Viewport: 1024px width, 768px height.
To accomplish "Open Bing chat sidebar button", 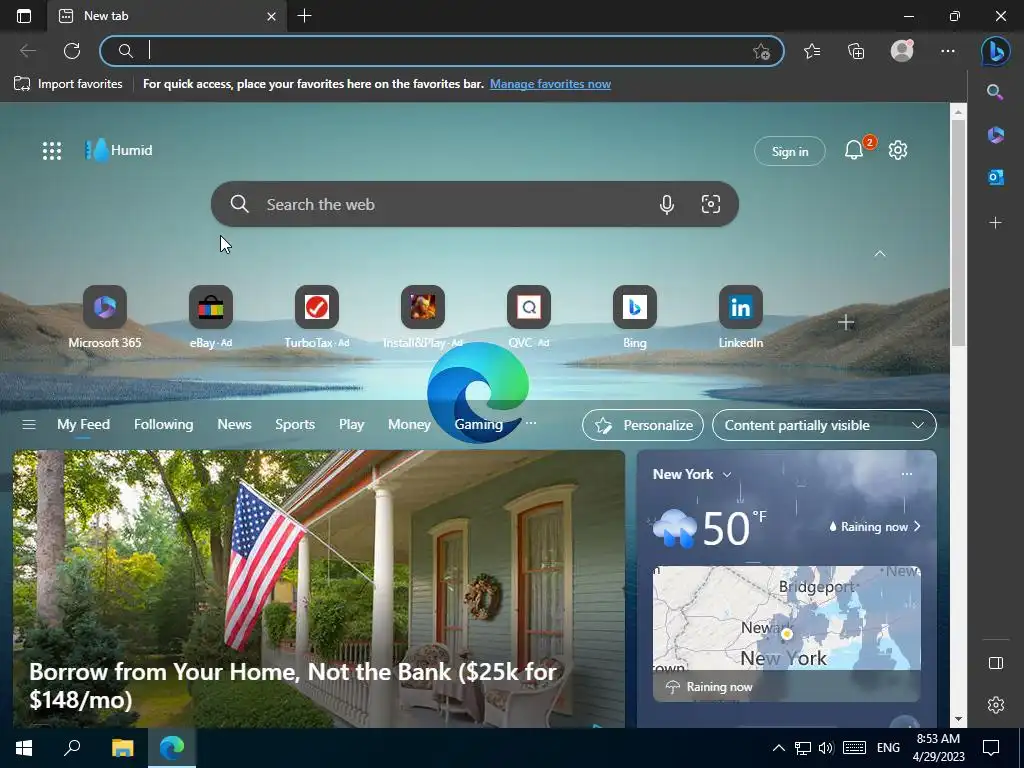I will click(x=995, y=51).
